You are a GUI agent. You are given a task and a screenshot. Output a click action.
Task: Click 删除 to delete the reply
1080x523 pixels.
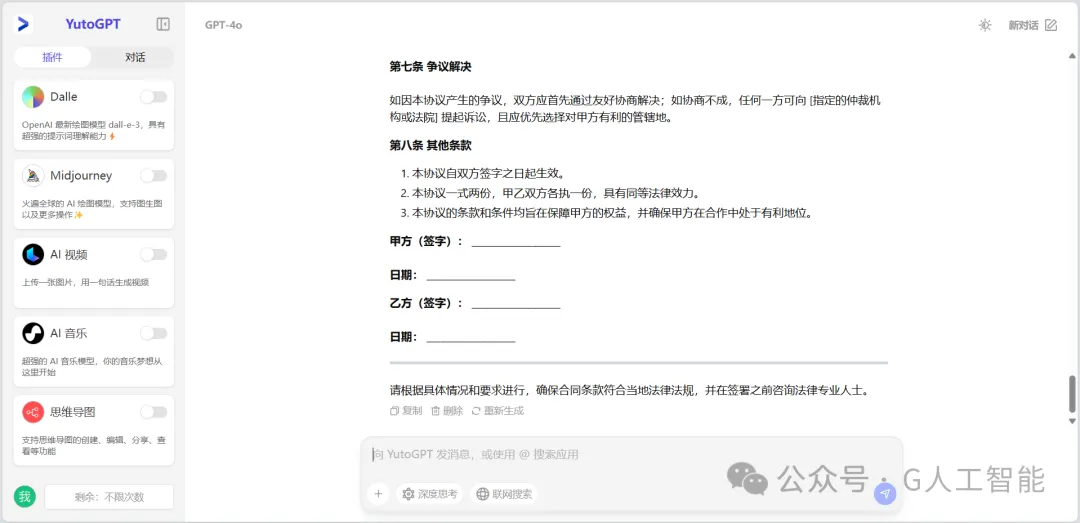pos(446,411)
